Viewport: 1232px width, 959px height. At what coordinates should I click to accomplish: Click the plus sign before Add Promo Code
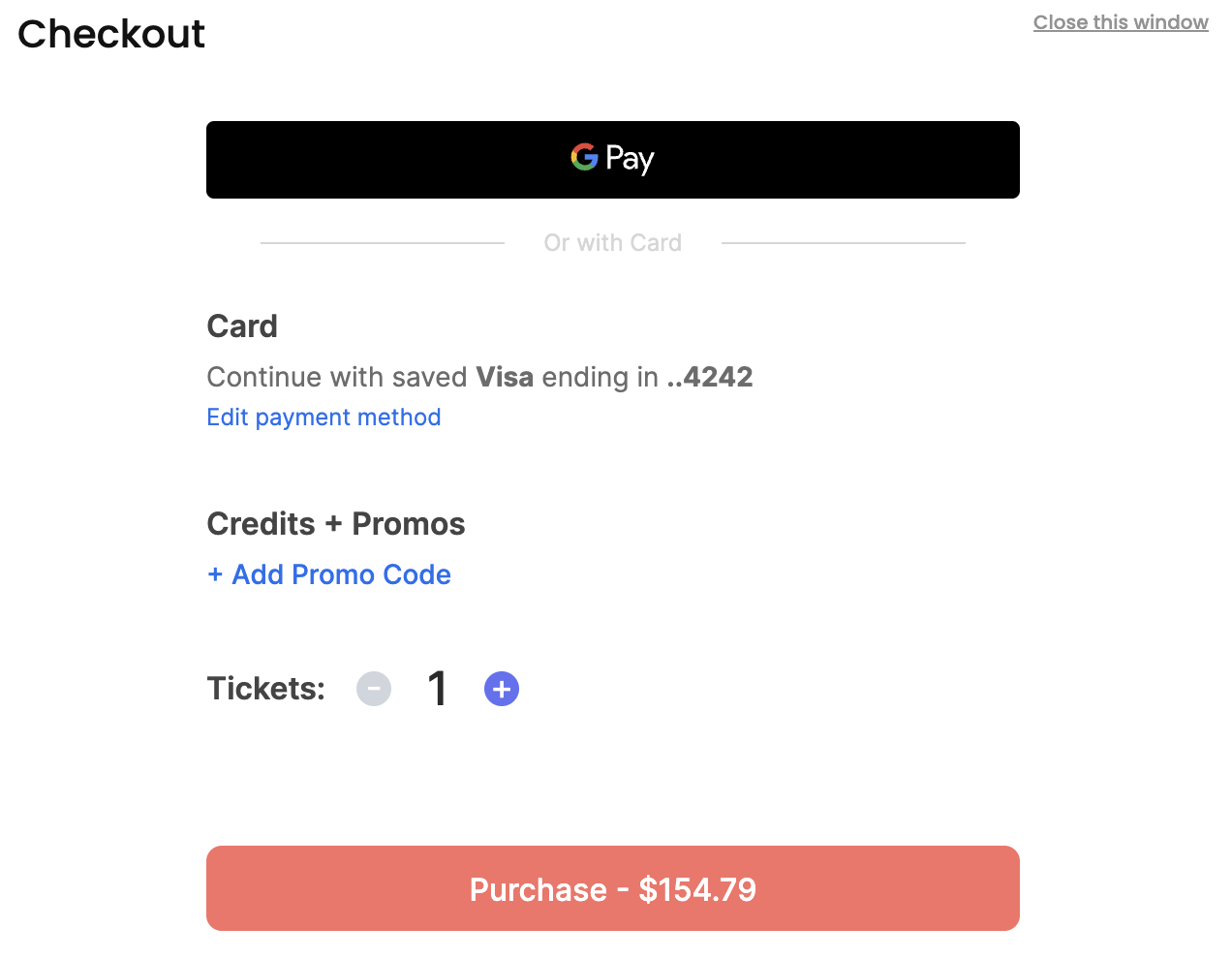click(x=215, y=574)
